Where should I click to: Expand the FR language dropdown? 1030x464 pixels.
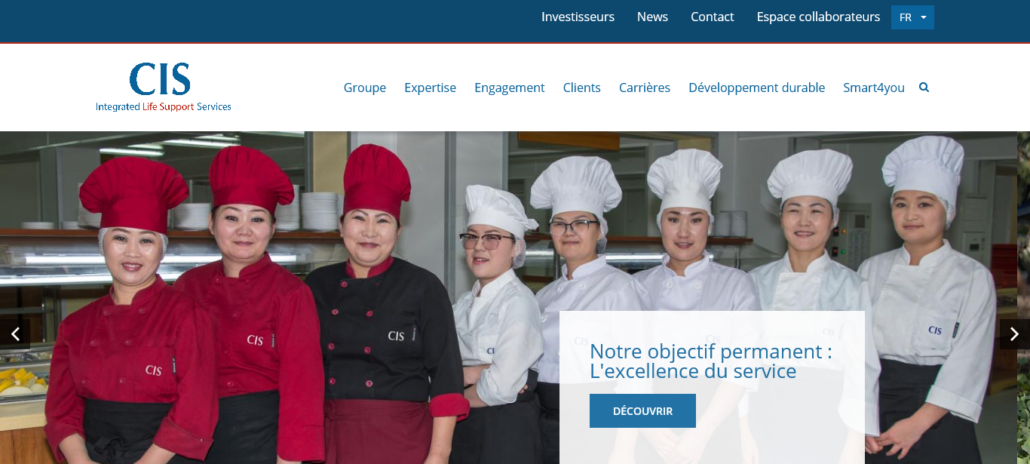coord(912,17)
